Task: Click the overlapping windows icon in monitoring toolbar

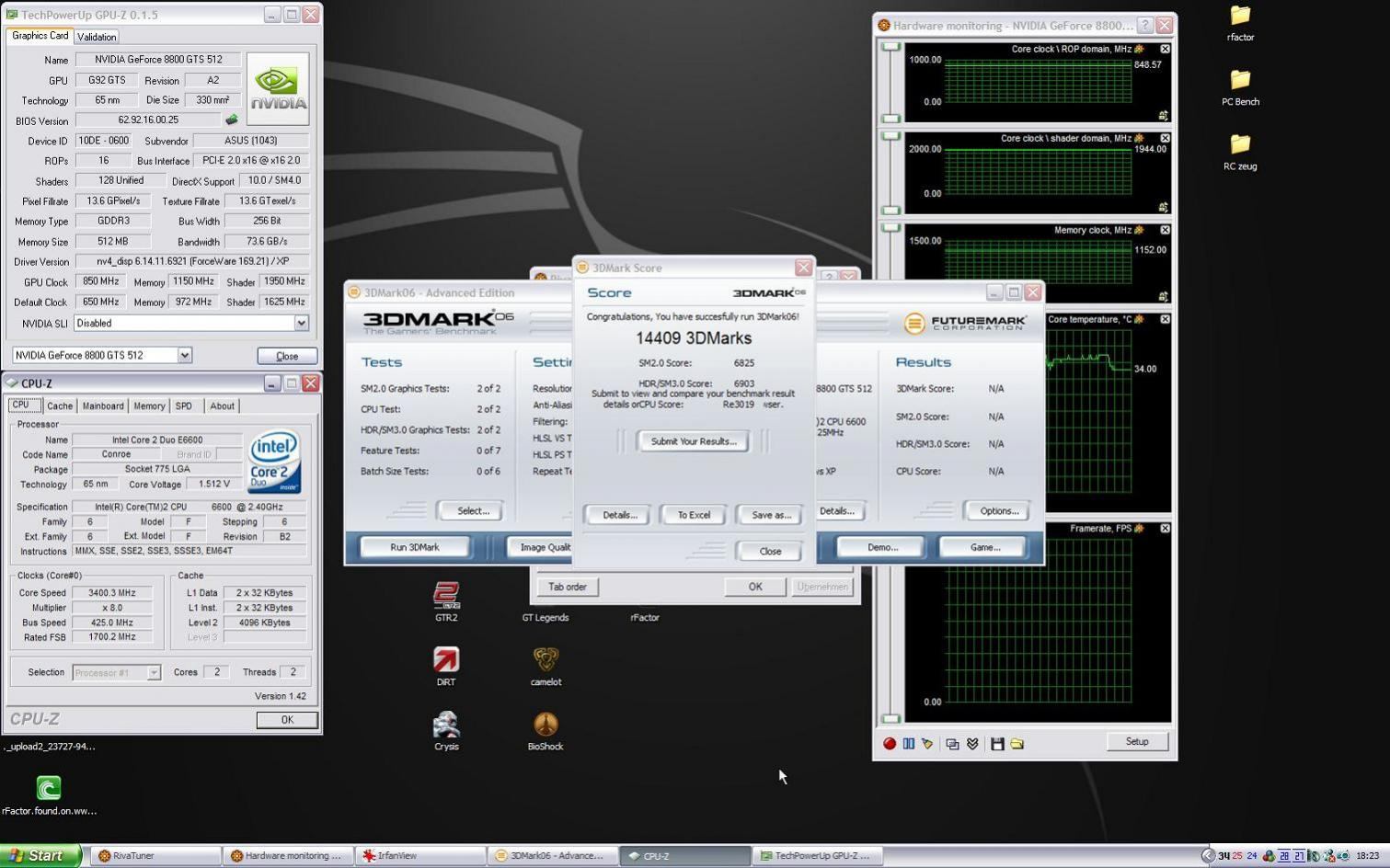Action: [952, 744]
